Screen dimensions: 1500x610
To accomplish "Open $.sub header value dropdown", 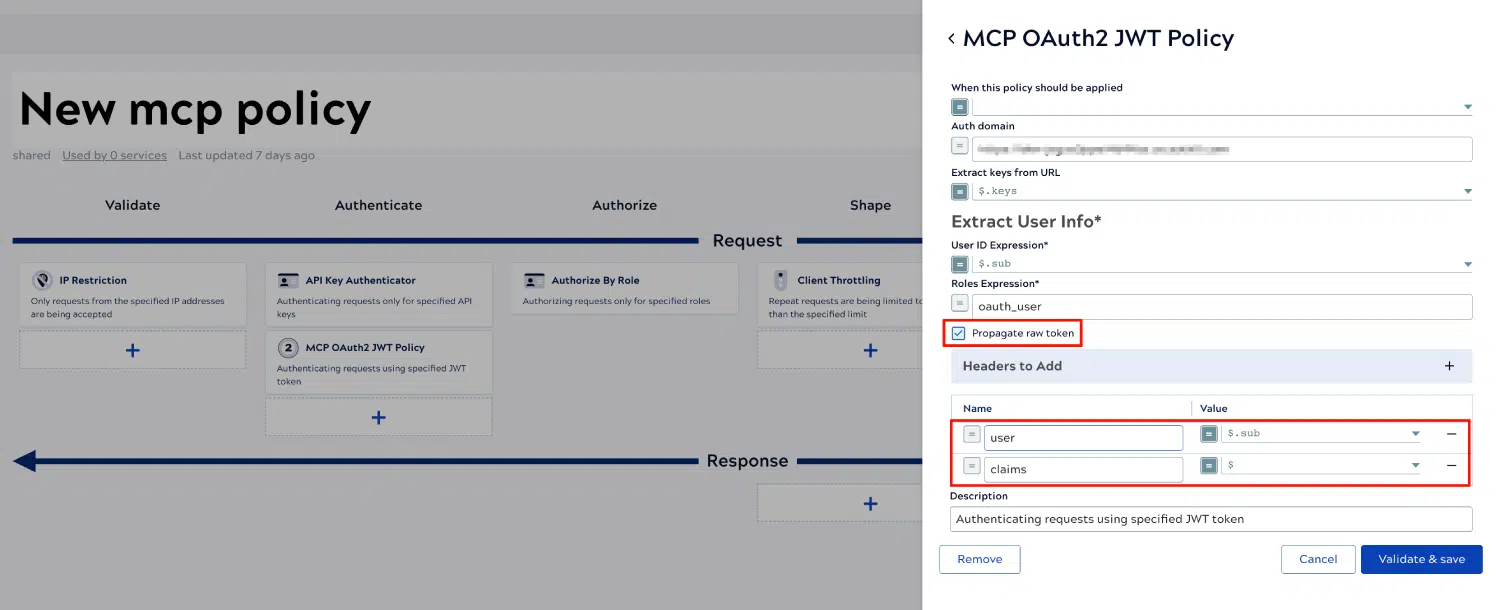I will point(1415,434).
